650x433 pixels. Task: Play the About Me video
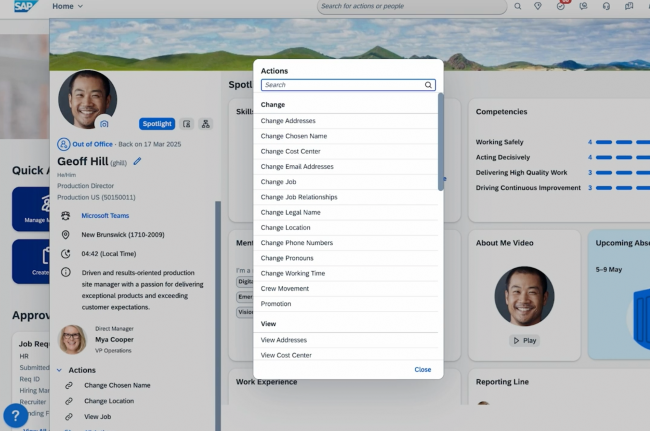(524, 340)
